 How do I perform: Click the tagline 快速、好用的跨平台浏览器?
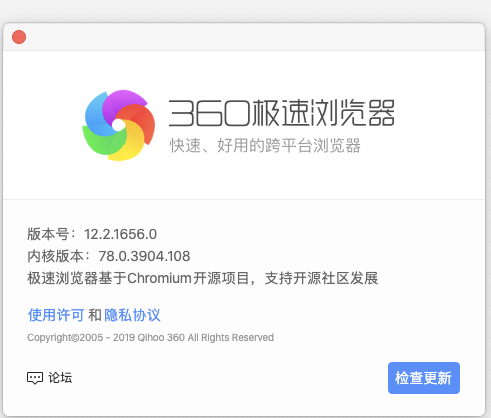click(265, 146)
